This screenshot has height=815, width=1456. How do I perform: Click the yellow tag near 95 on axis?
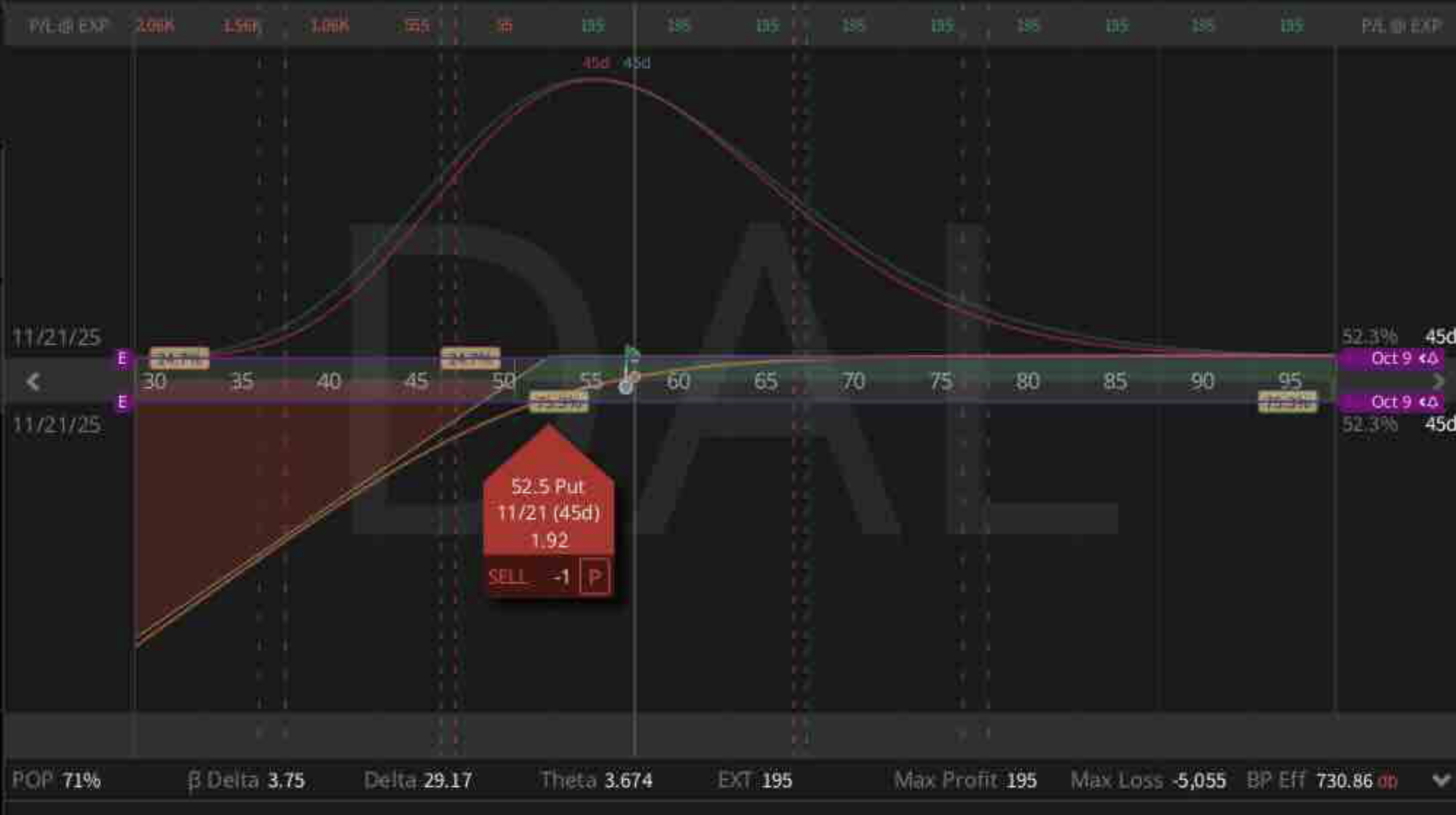pos(1287,402)
